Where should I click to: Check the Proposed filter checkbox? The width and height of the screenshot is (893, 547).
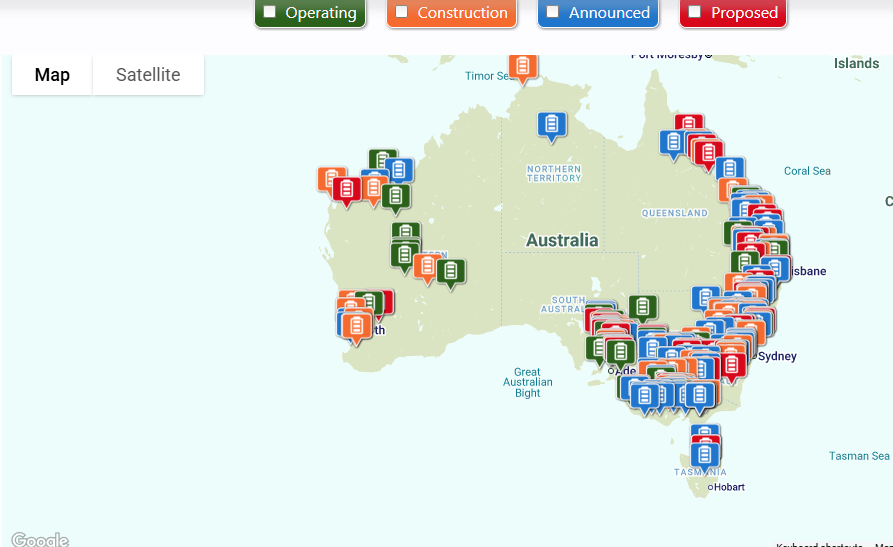click(695, 12)
